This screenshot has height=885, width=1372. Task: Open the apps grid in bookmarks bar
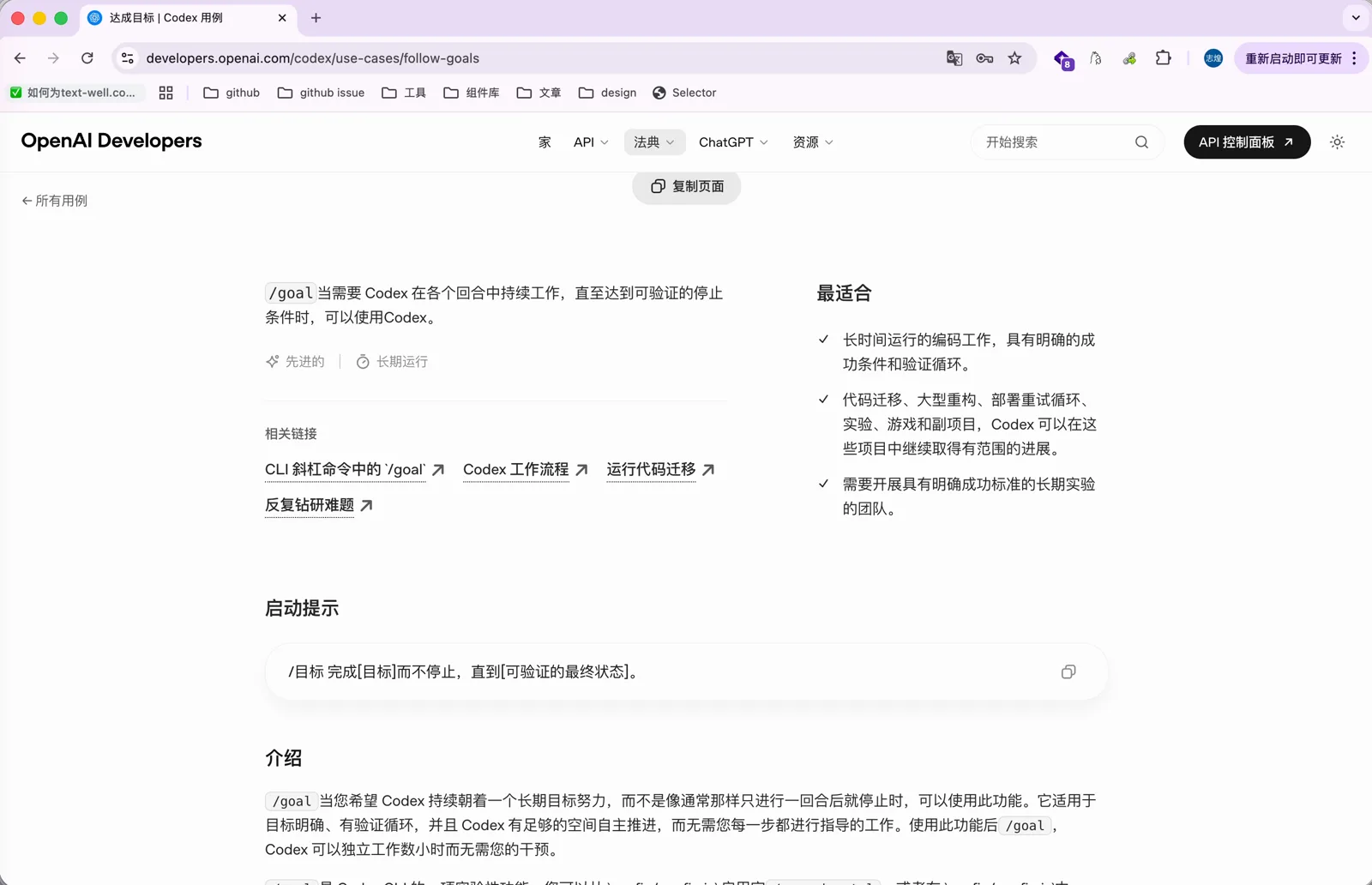(x=166, y=93)
